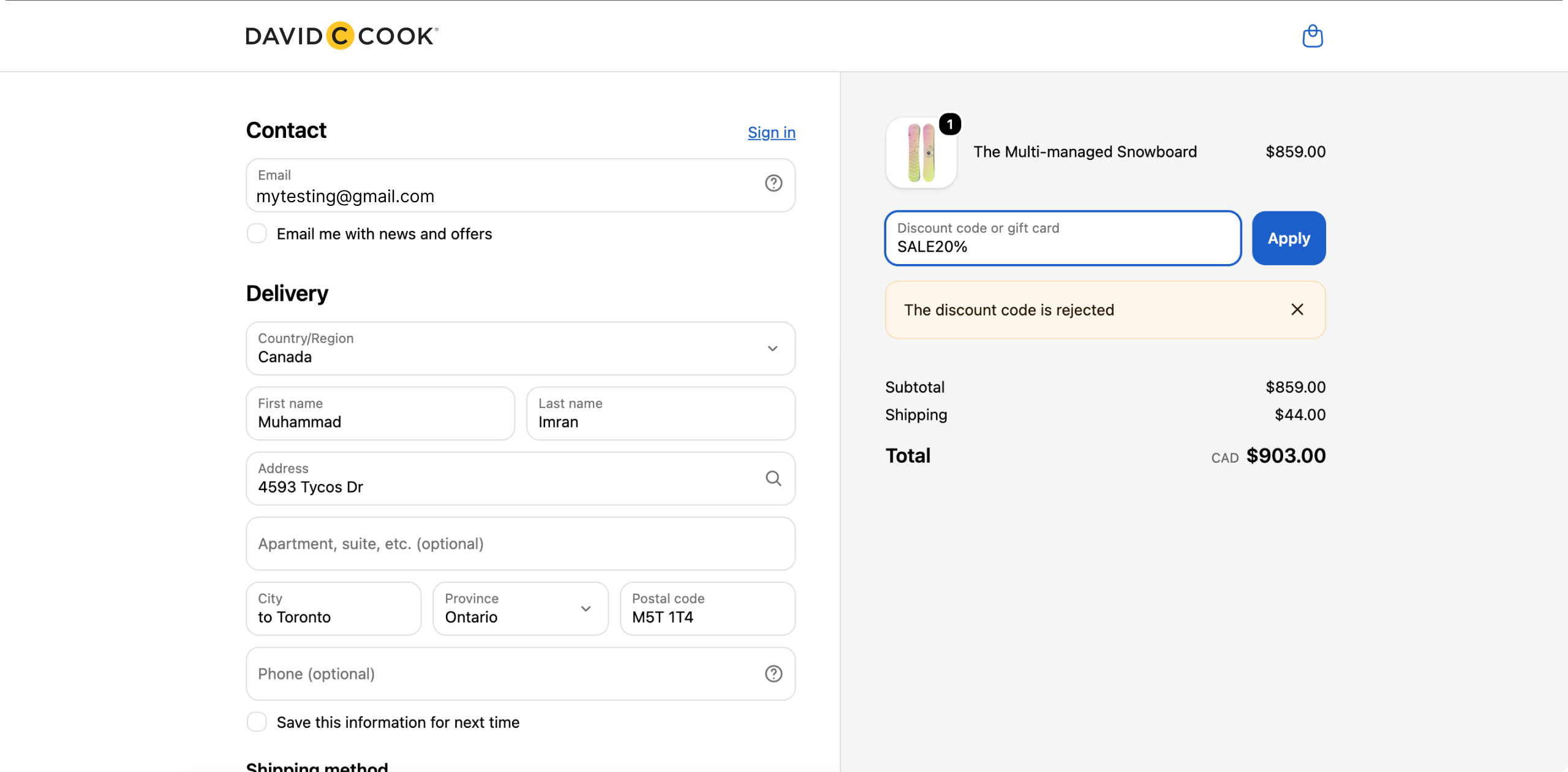This screenshot has width=1568, height=772.
Task: Check Save this information for next time
Action: (257, 722)
